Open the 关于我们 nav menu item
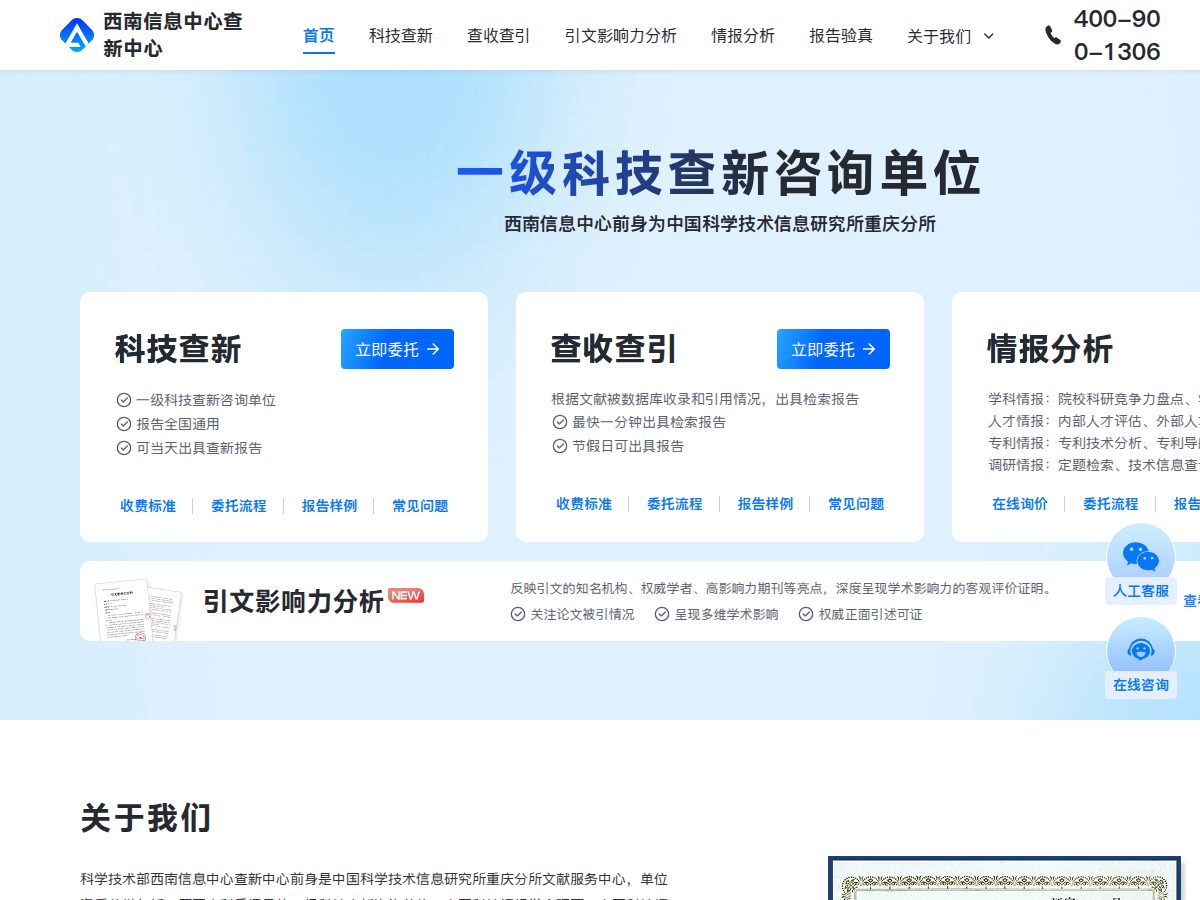 click(939, 36)
